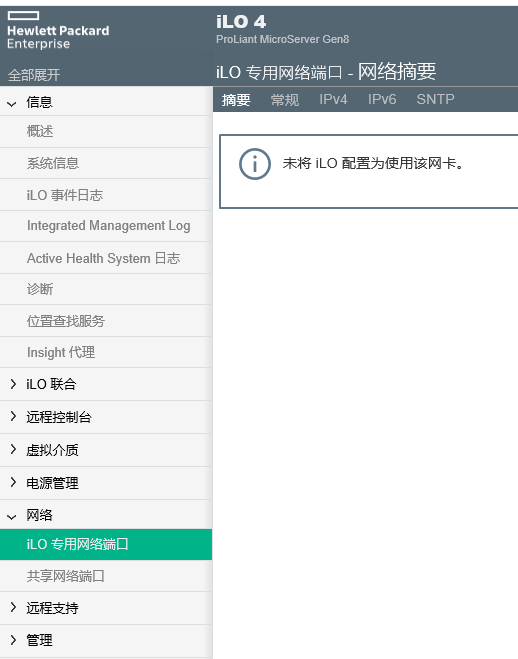Expand the 管理 section
This screenshot has width=518, height=659.
tap(13, 640)
